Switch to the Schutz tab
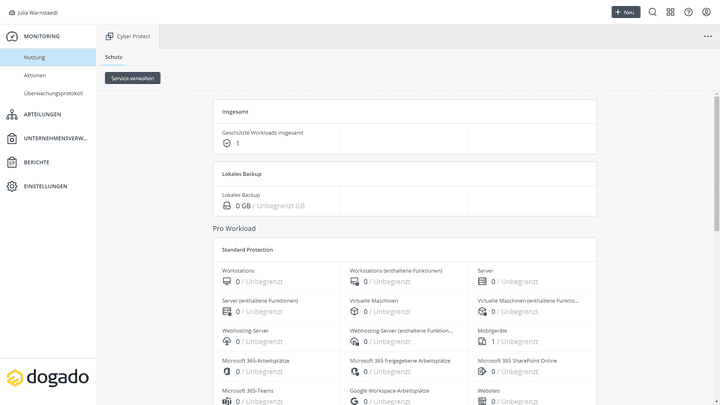 tap(113, 57)
